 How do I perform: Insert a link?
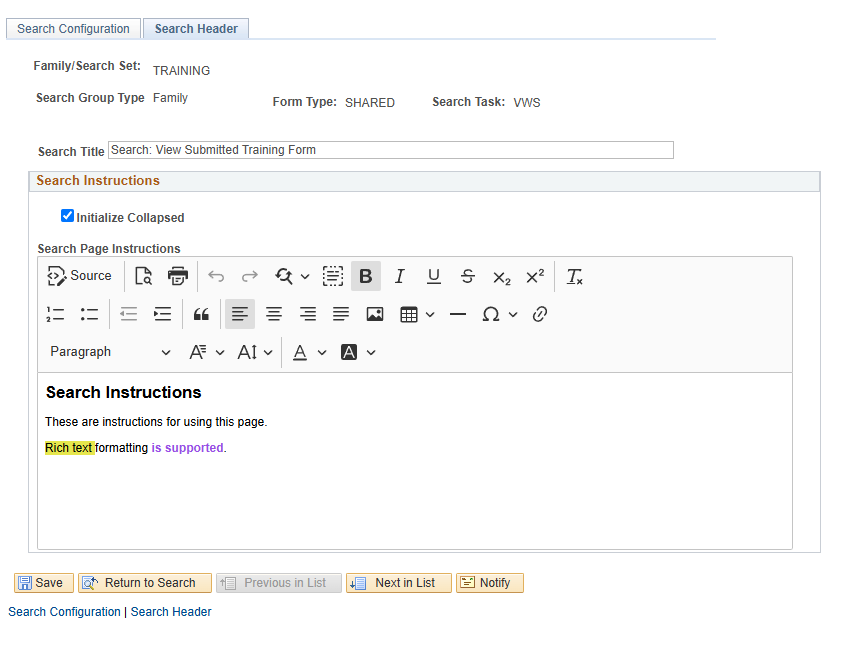point(540,314)
